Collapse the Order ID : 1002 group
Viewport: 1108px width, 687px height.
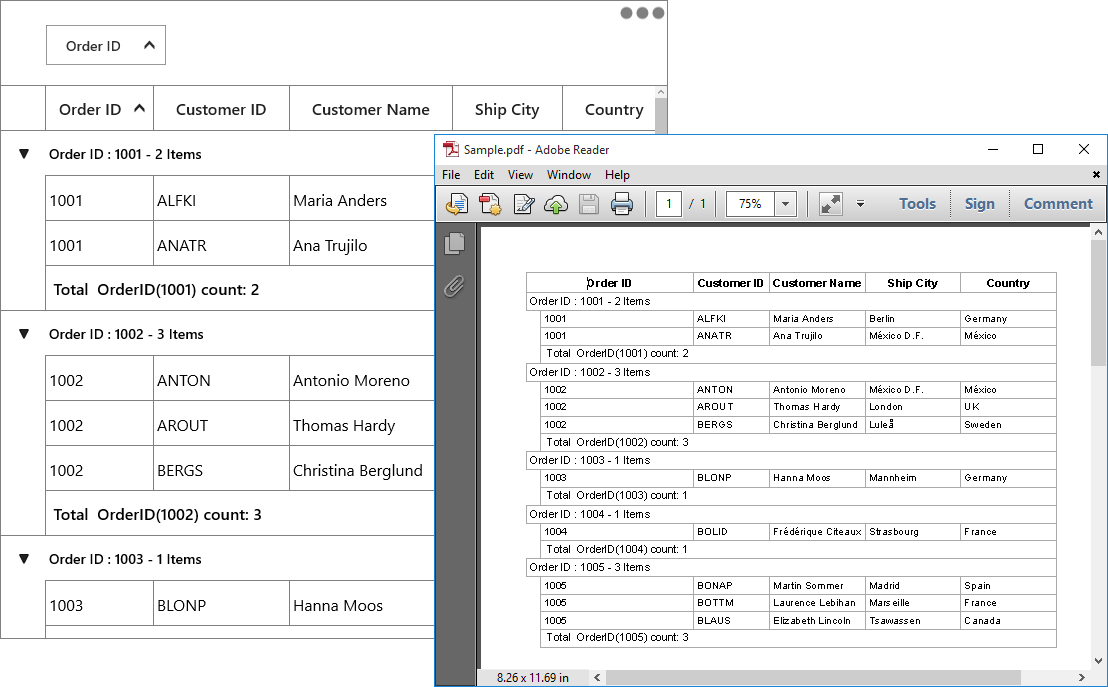[24, 334]
